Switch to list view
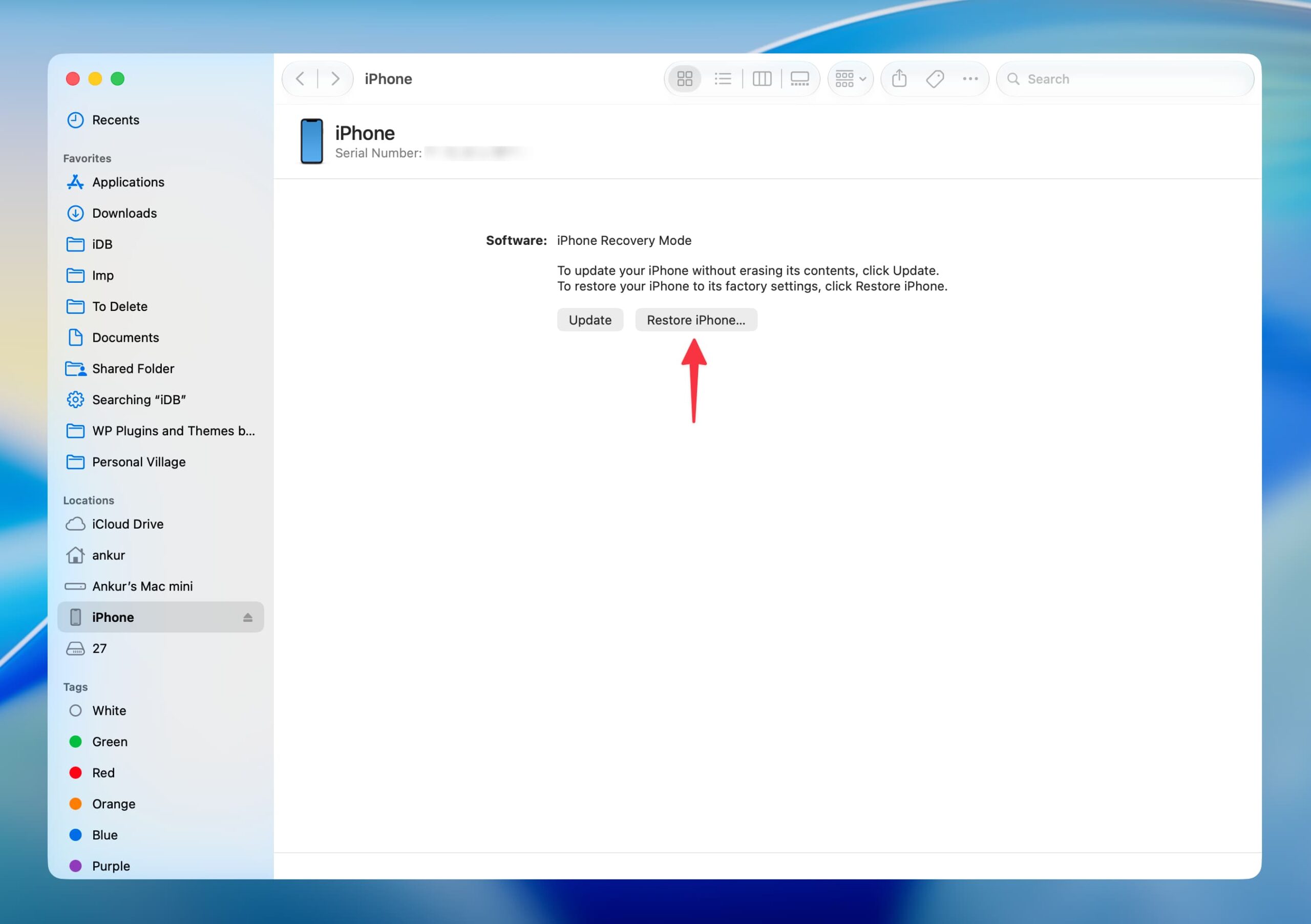Image resolution: width=1311 pixels, height=924 pixels. click(723, 79)
